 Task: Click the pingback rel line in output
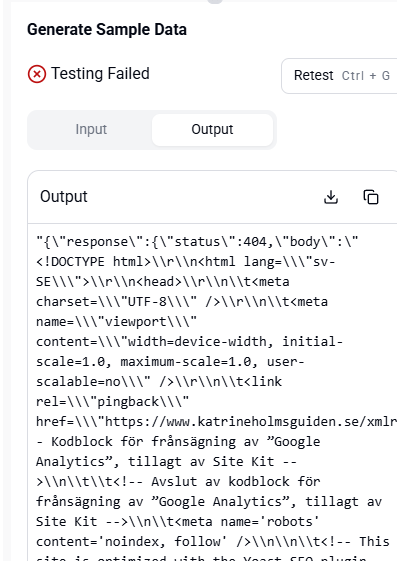(x=112, y=402)
